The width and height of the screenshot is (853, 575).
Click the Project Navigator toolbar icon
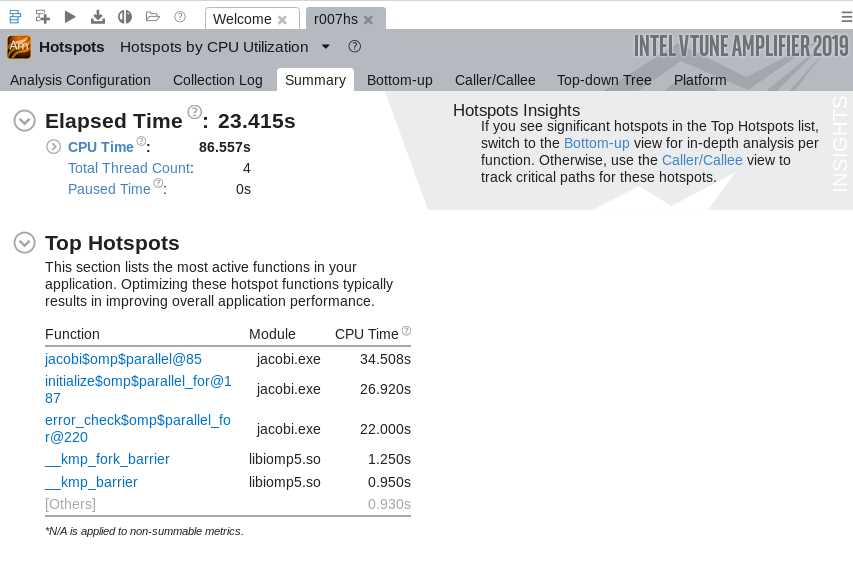(15, 17)
